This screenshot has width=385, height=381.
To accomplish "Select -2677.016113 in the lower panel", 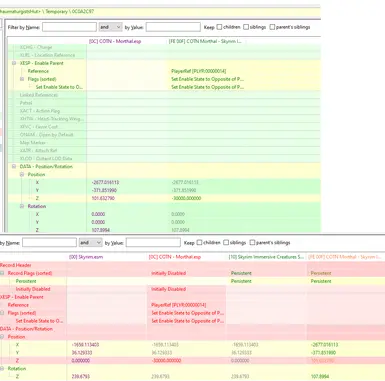I will [323, 345].
